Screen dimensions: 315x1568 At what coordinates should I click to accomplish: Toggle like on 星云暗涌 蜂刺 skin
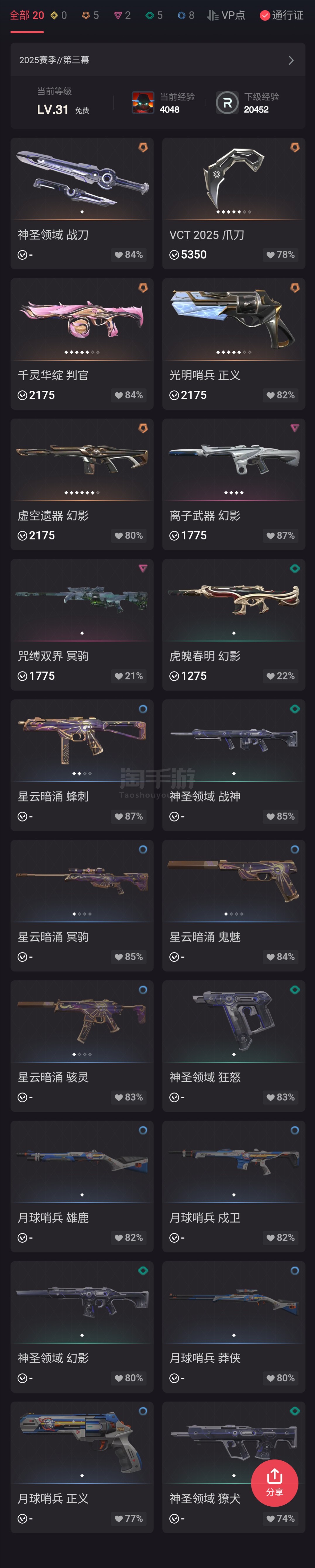(118, 817)
